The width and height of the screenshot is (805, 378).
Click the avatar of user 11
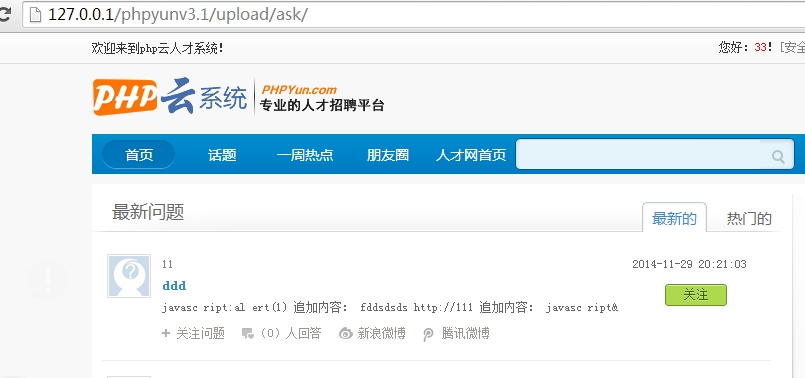point(129,276)
